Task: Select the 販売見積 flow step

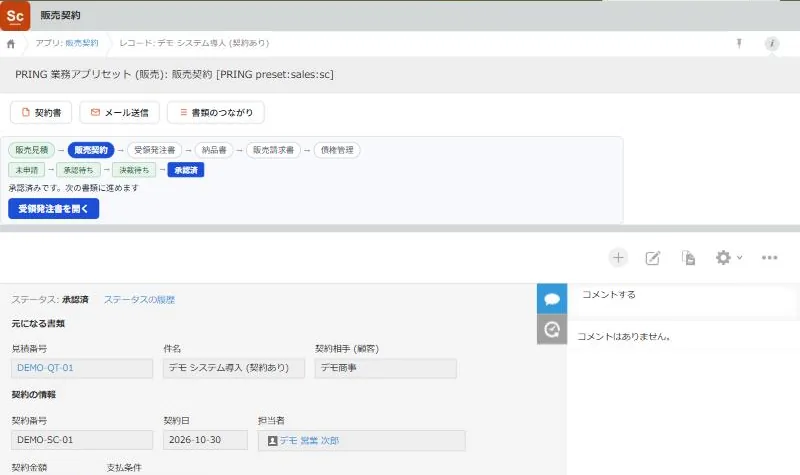Action: coord(32,150)
